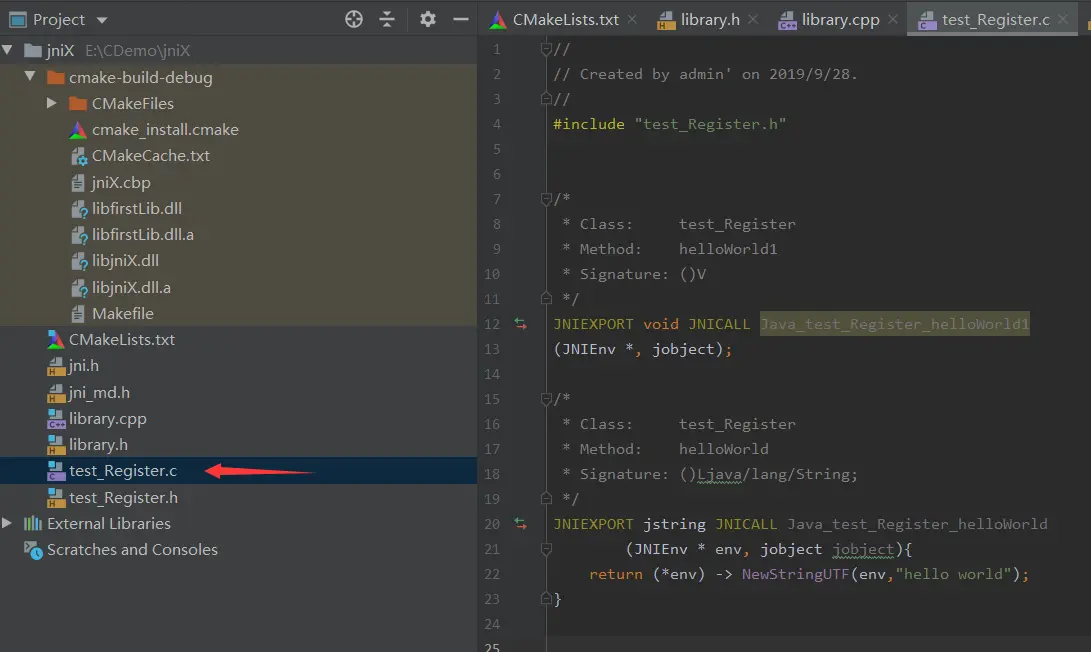Switch to the library.h editor tab
This screenshot has height=652, width=1091.
click(x=709, y=19)
